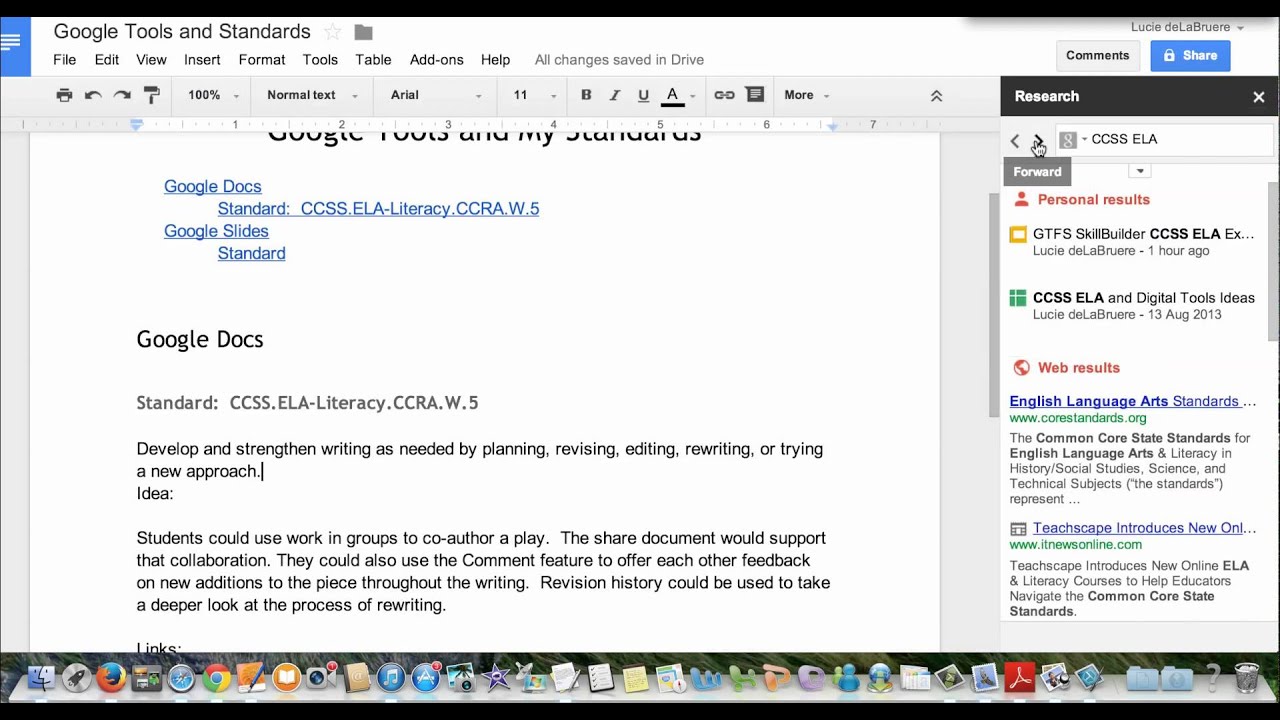Viewport: 1280px width, 720px height.
Task: Open the View menu
Action: click(151, 60)
